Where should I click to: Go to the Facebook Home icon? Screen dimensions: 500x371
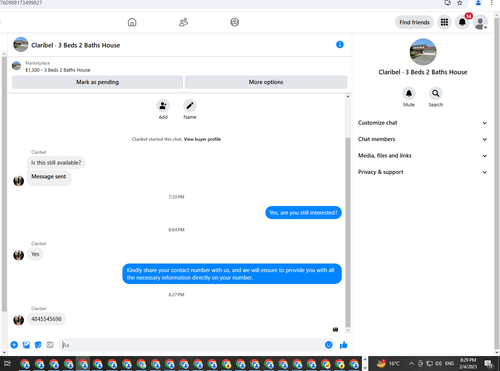(132, 22)
